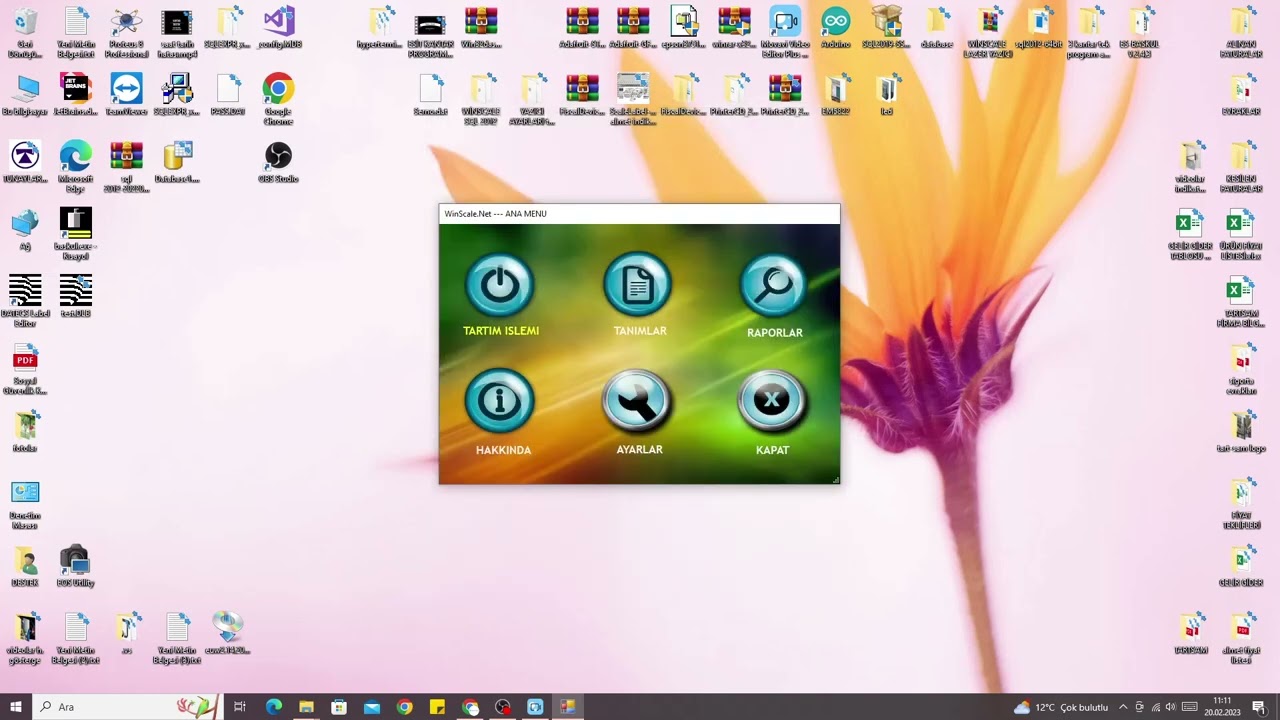
Task: Open Mail app from taskbar
Action: click(372, 707)
